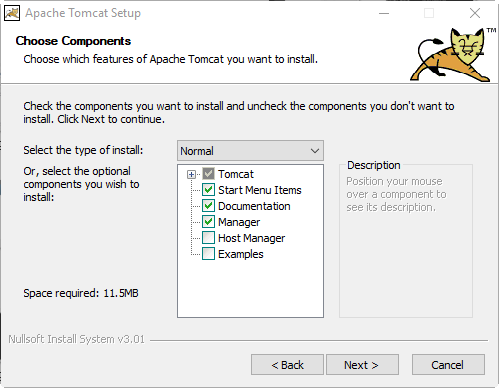Expand the Tomcat tree node
499x388 pixels.
click(191, 174)
